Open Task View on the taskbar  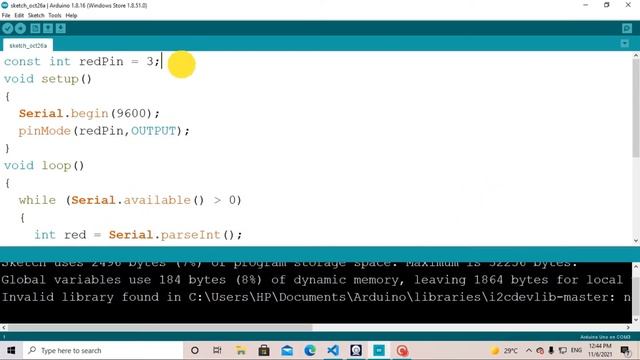coord(217,351)
